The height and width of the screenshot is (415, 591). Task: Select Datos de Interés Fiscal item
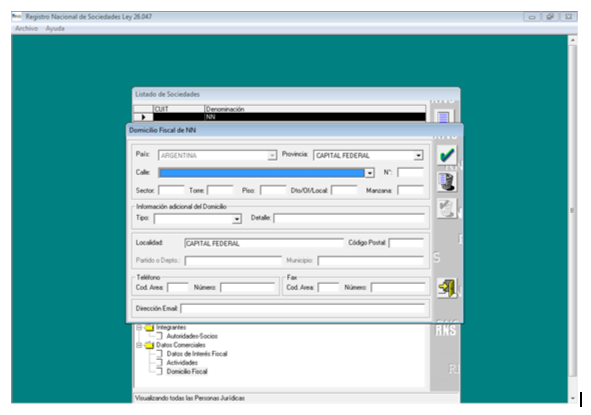point(197,354)
